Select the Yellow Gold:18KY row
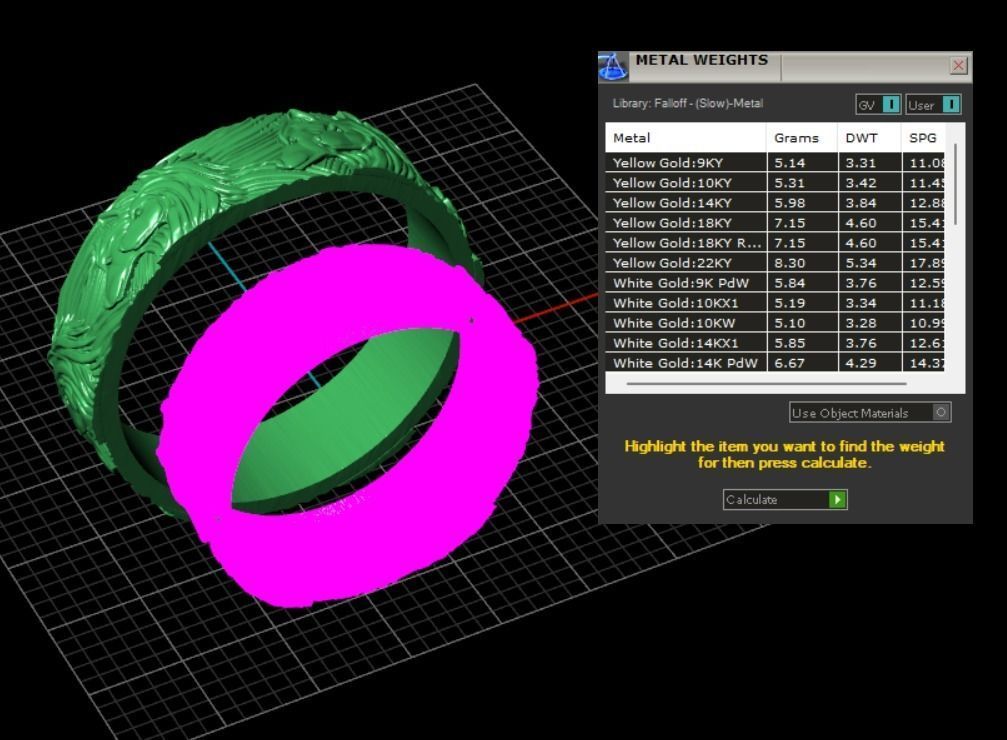This screenshot has height=740, width=1007. click(x=775, y=223)
